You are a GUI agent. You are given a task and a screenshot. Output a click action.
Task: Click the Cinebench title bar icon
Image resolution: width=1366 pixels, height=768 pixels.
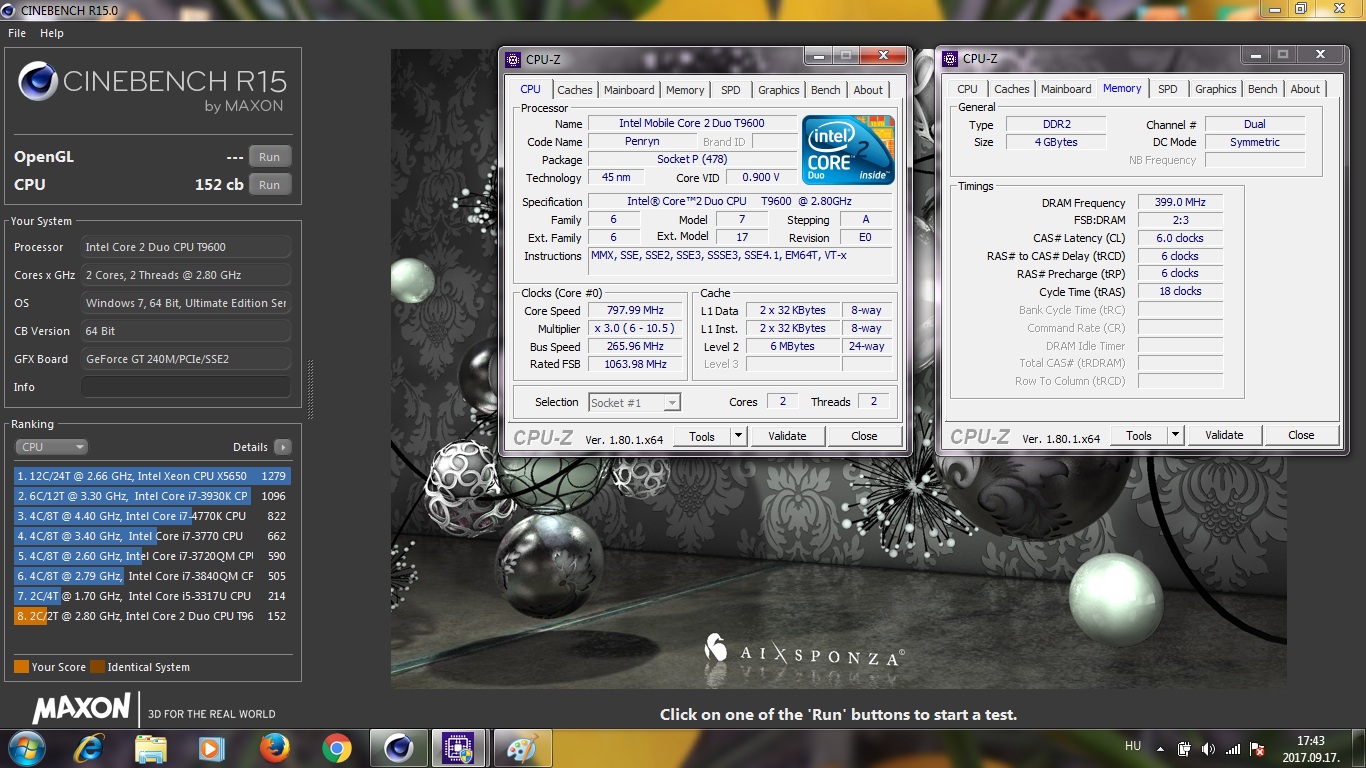8,9
